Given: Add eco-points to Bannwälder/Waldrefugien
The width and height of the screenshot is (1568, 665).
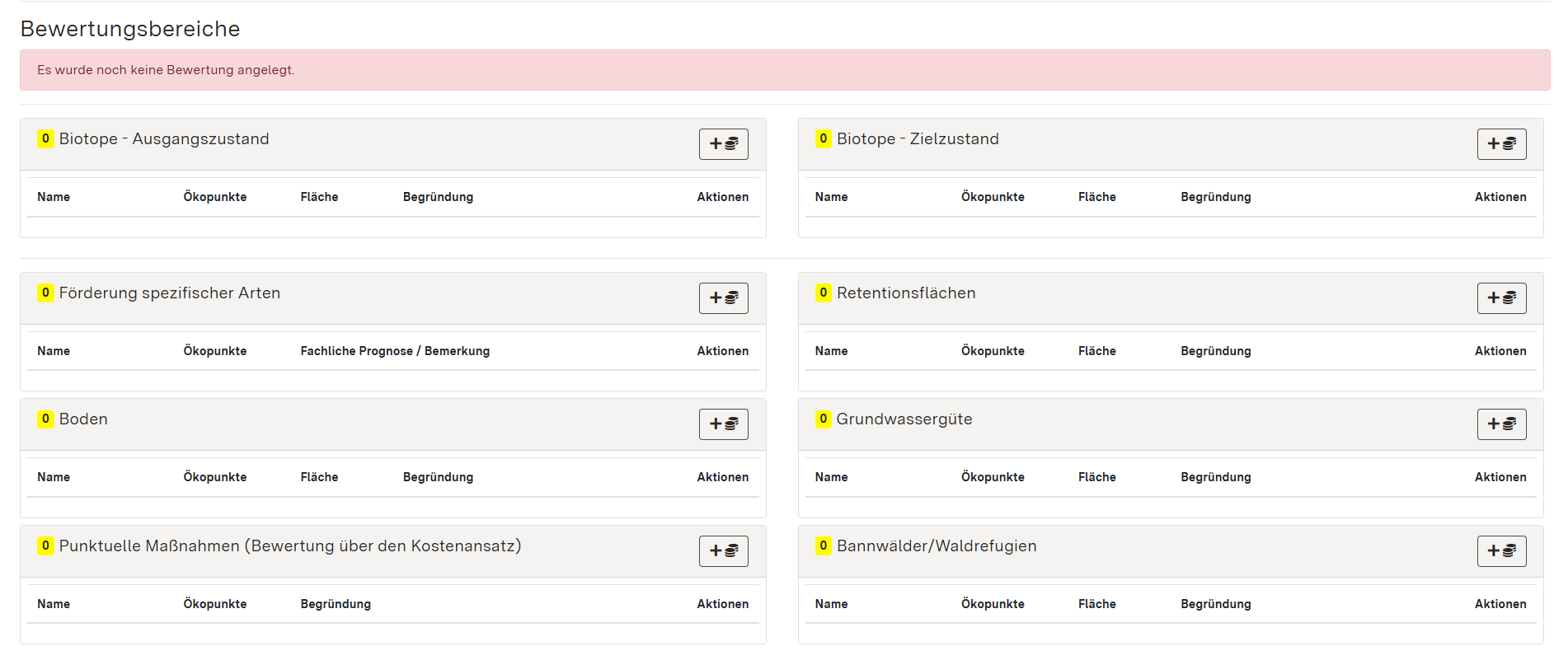Looking at the screenshot, I should pos(1501,550).
